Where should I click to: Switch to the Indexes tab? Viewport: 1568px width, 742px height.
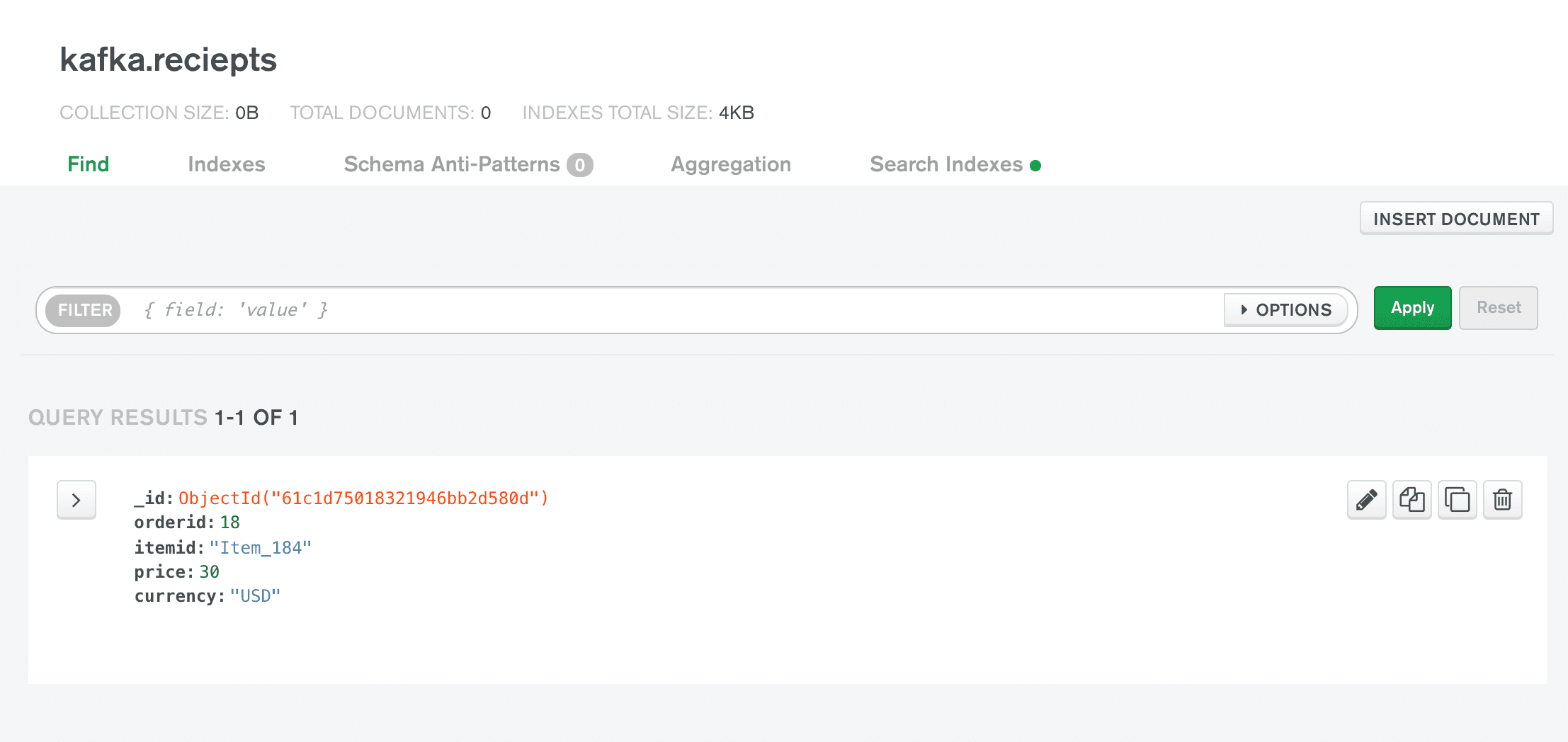coord(226,164)
